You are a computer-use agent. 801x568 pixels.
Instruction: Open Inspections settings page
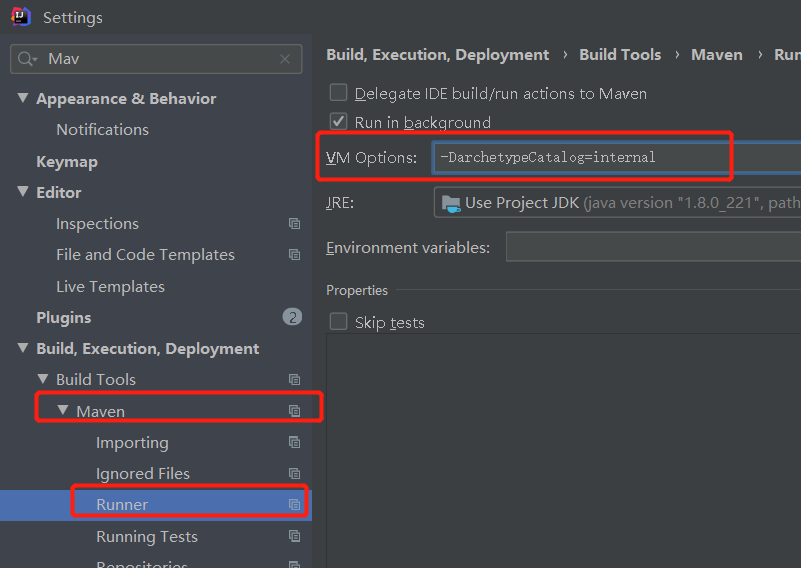pyautogui.click(x=97, y=224)
